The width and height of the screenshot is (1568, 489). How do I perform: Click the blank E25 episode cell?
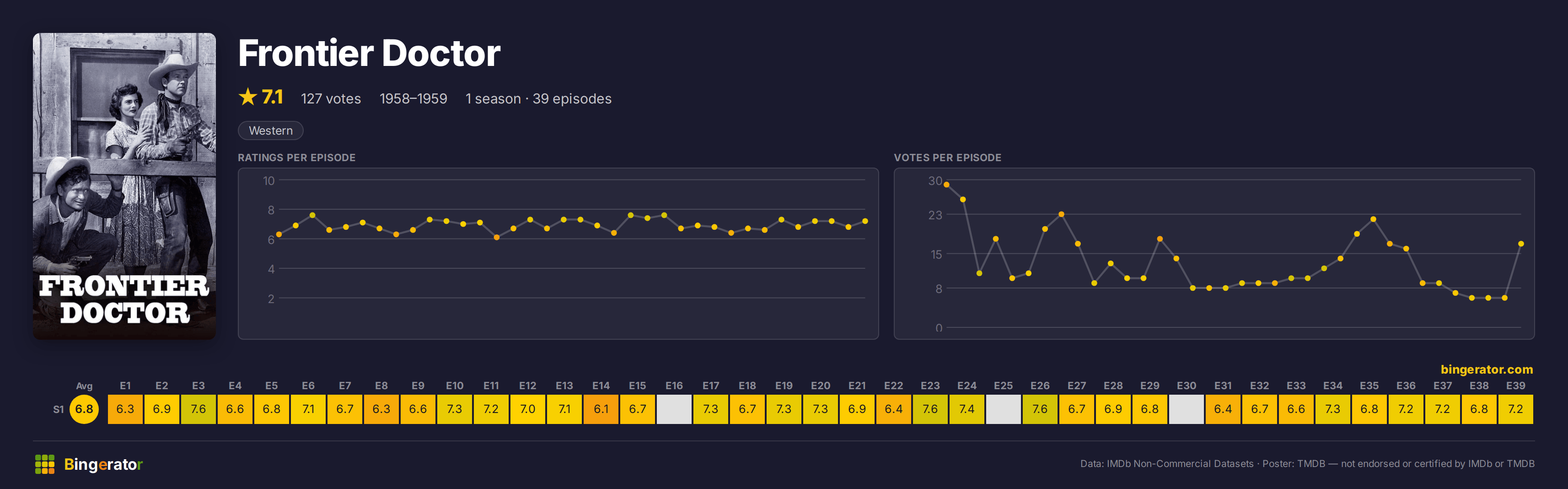(x=1003, y=408)
